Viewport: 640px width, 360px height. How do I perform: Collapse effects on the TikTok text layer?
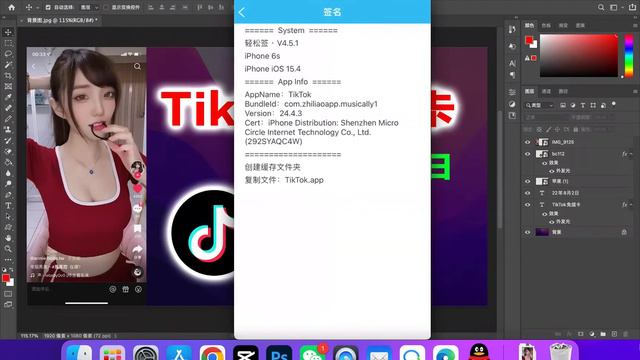pos(631,204)
